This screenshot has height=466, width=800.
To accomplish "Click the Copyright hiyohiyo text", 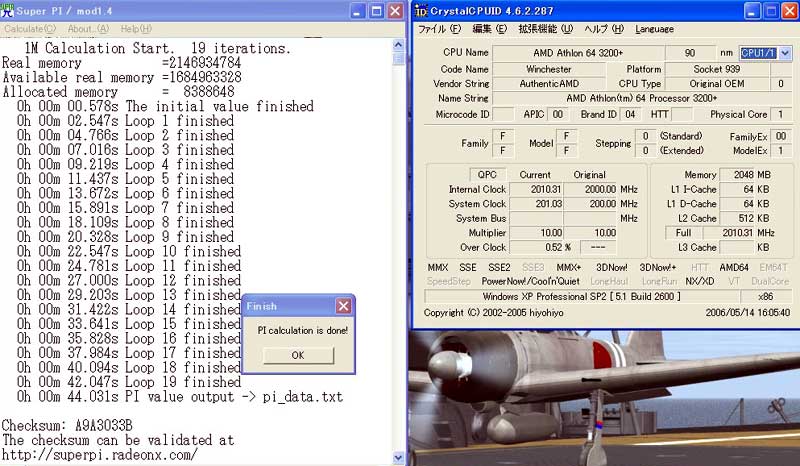I will pyautogui.click(x=493, y=312).
